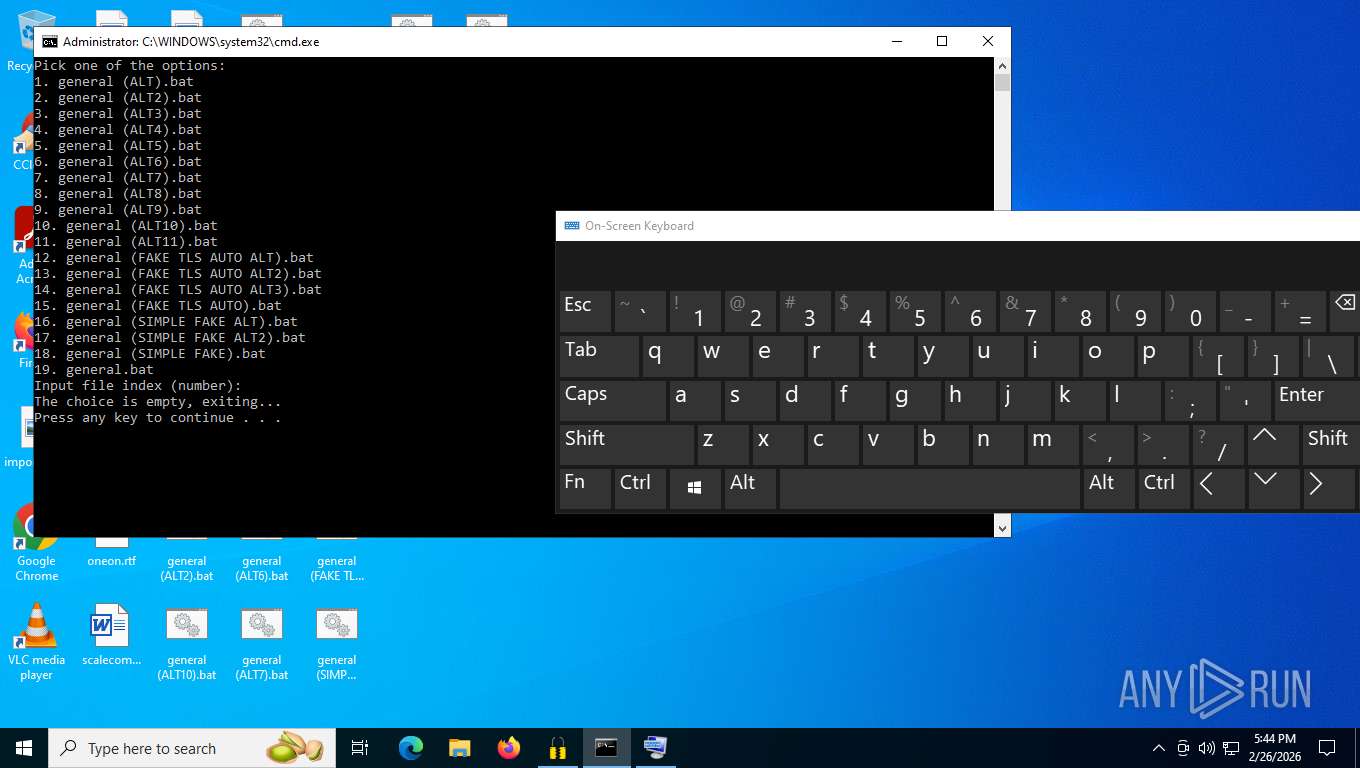Toggle the Caps key
1360x768 pixels.
(612, 400)
